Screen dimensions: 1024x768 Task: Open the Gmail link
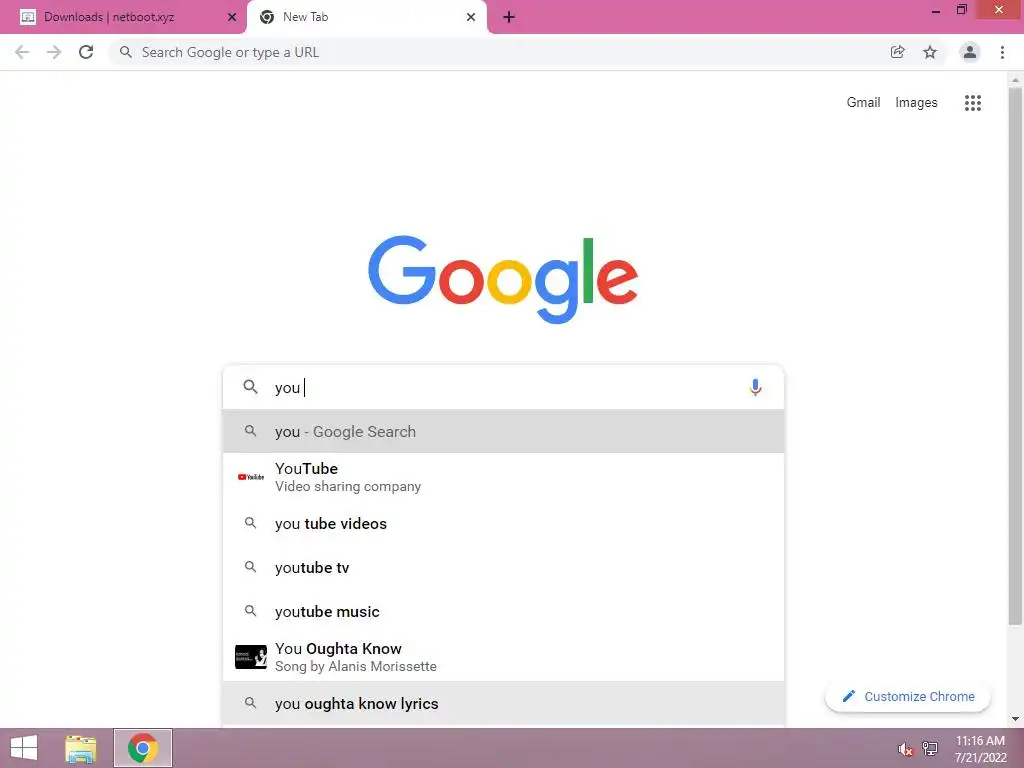coord(863,103)
